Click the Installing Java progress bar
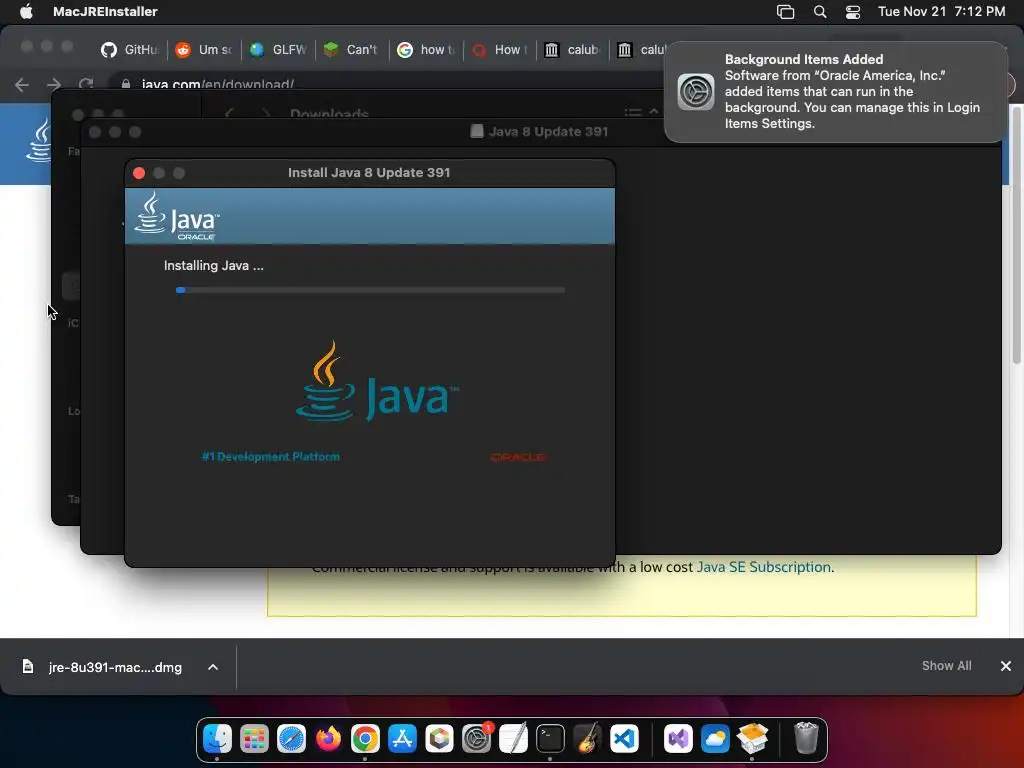 [x=370, y=290]
